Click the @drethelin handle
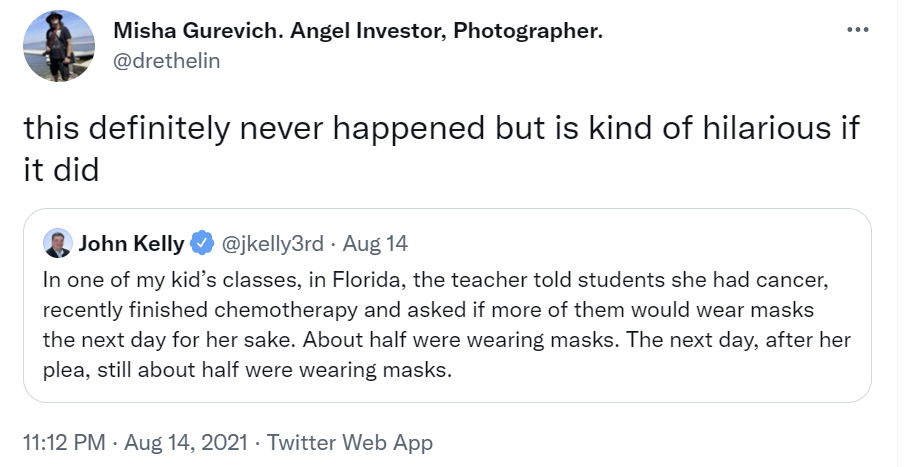The height and width of the screenshot is (467, 920). (x=166, y=60)
